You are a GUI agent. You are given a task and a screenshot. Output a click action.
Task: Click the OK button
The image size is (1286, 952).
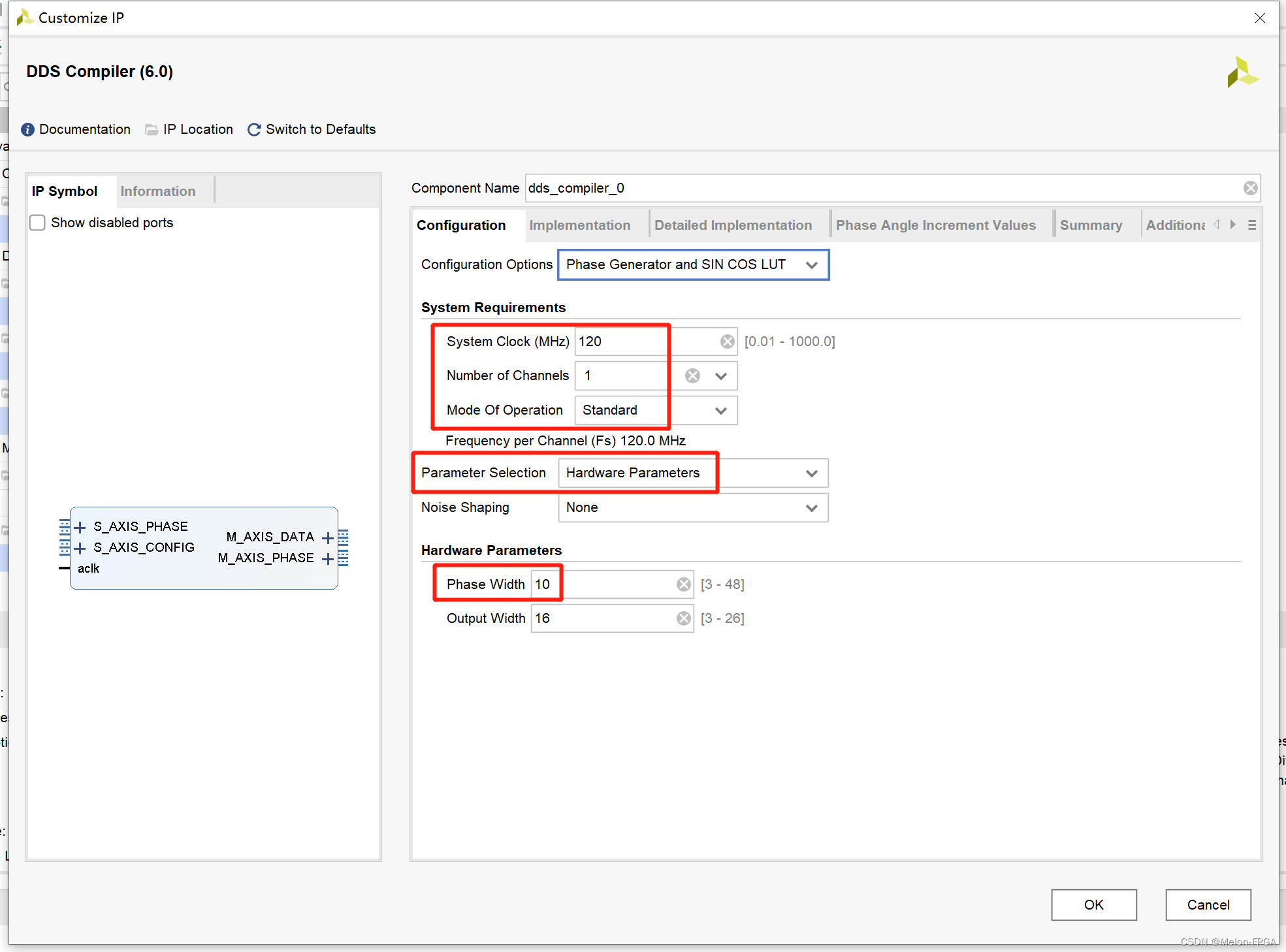[1093, 904]
